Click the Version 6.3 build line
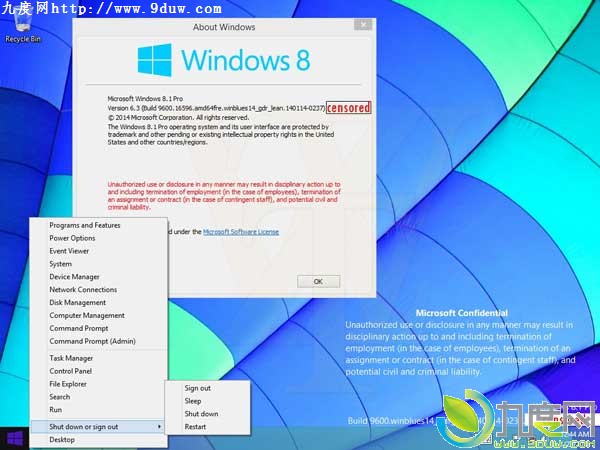The height and width of the screenshot is (450, 600). [x=216, y=108]
